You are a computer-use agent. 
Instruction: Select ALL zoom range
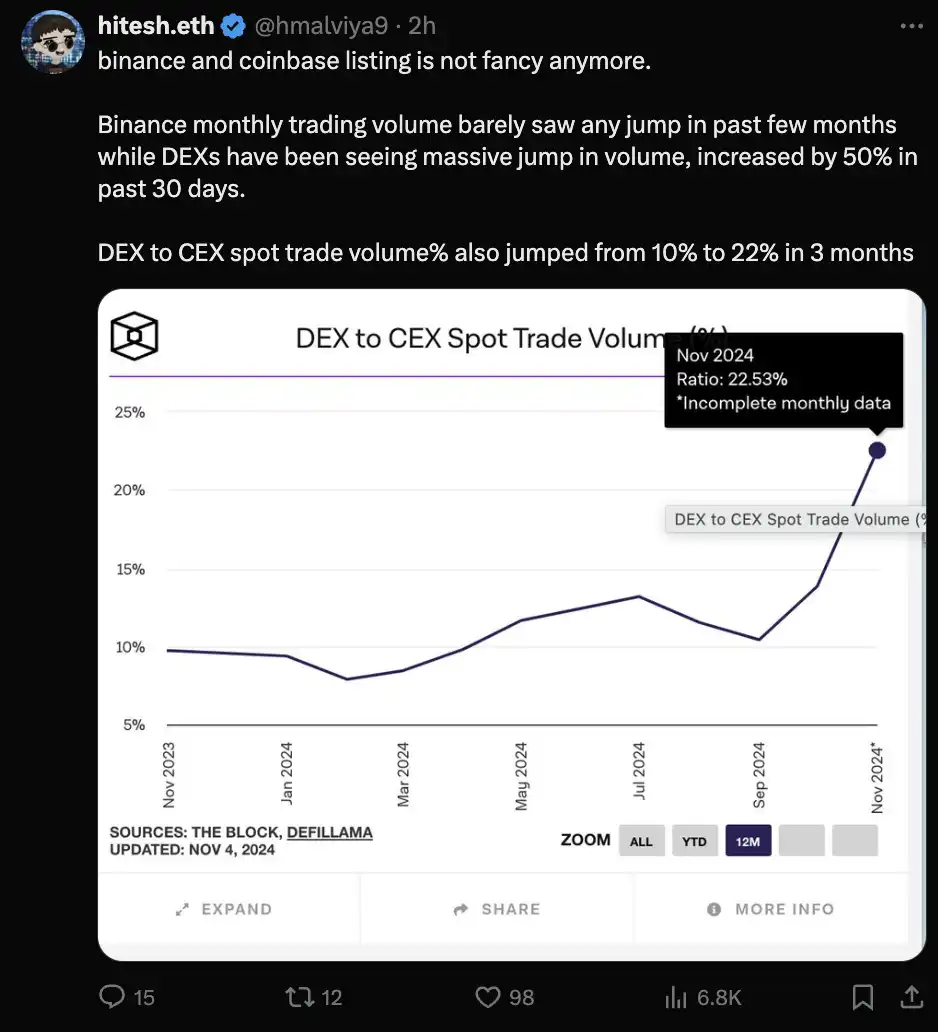pos(641,841)
